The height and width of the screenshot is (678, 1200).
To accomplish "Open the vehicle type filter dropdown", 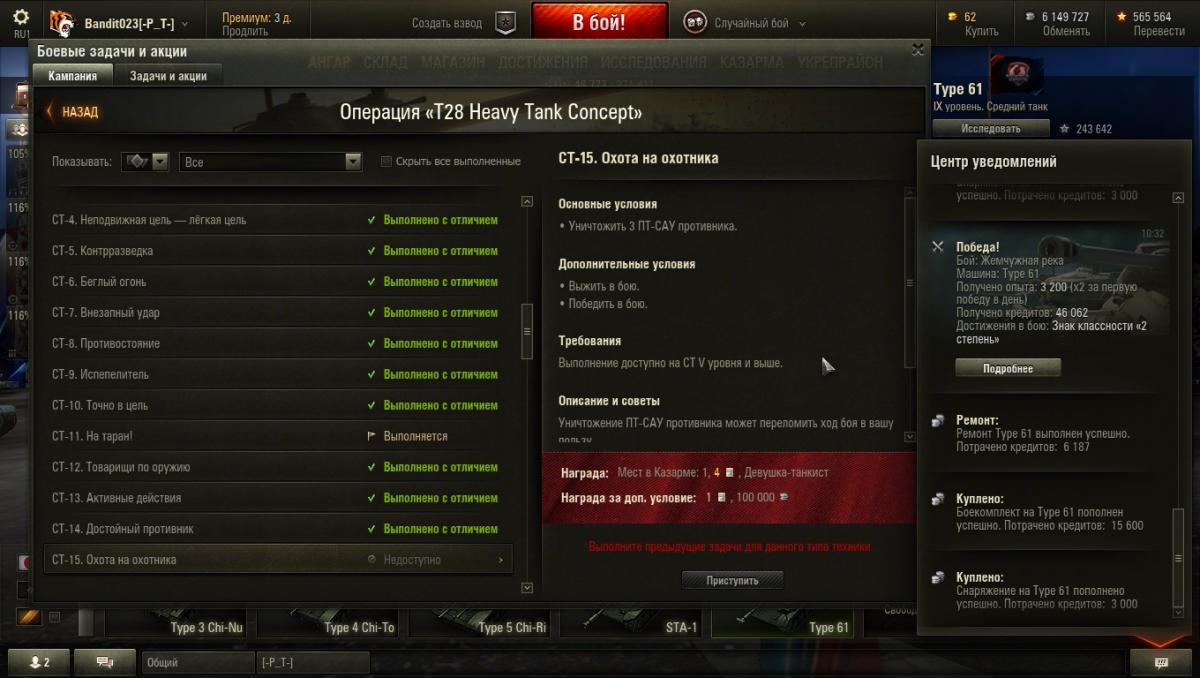I will [x=145, y=161].
